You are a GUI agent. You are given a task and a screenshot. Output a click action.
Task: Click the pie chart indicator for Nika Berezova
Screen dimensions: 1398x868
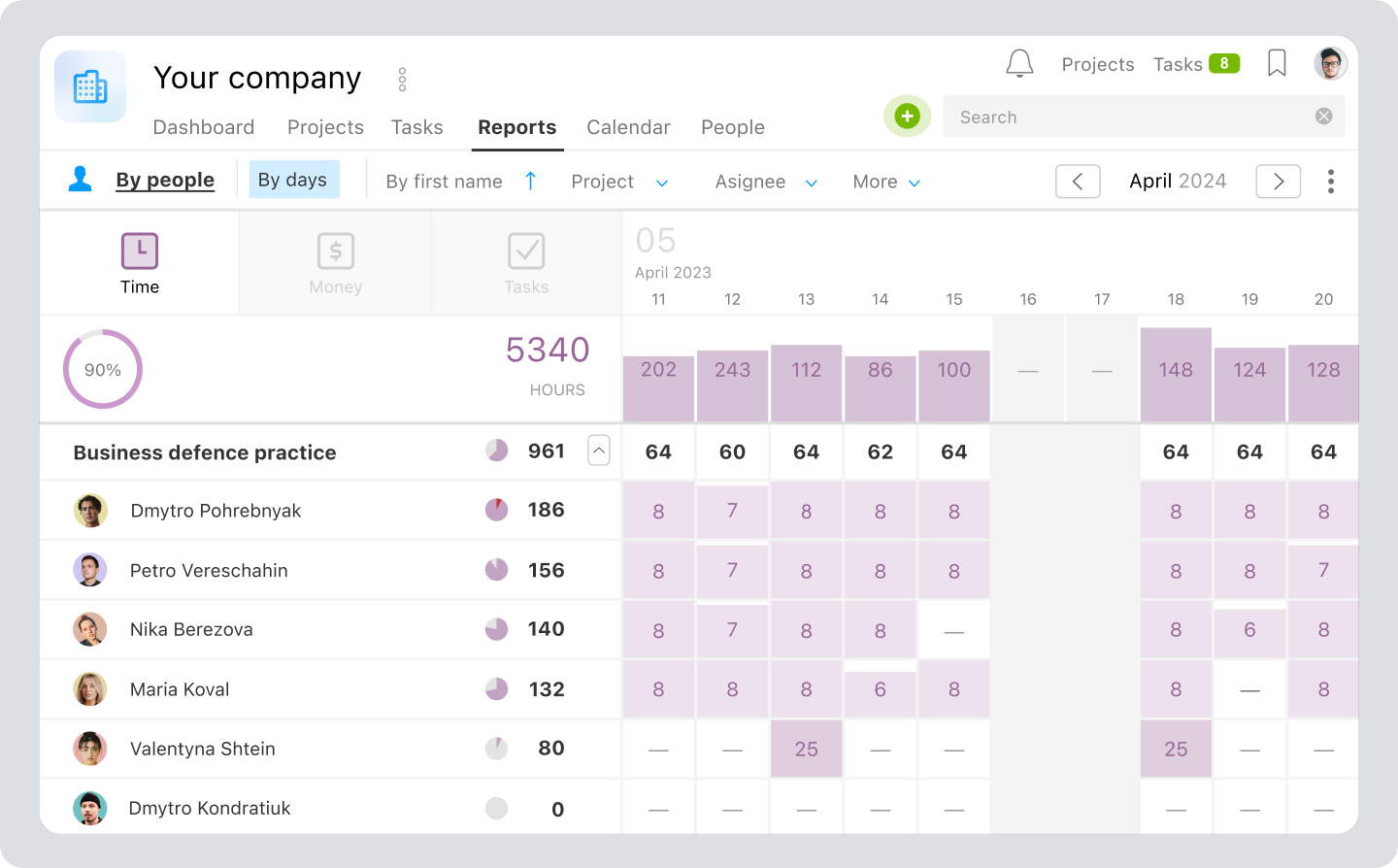pyautogui.click(x=496, y=629)
